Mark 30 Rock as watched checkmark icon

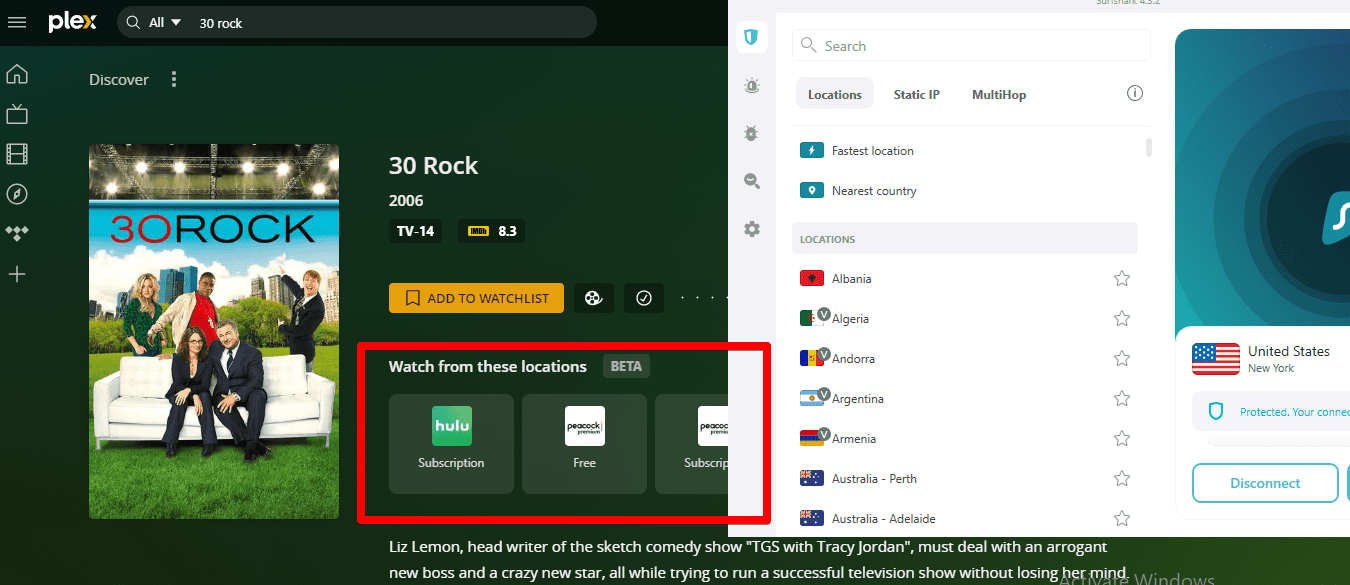click(x=644, y=298)
